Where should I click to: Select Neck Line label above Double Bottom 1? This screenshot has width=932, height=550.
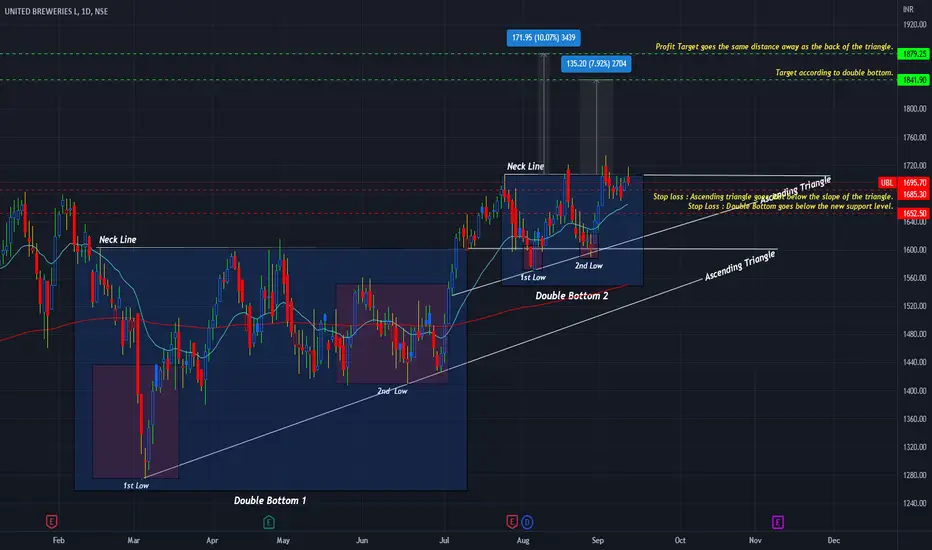pyautogui.click(x=118, y=240)
